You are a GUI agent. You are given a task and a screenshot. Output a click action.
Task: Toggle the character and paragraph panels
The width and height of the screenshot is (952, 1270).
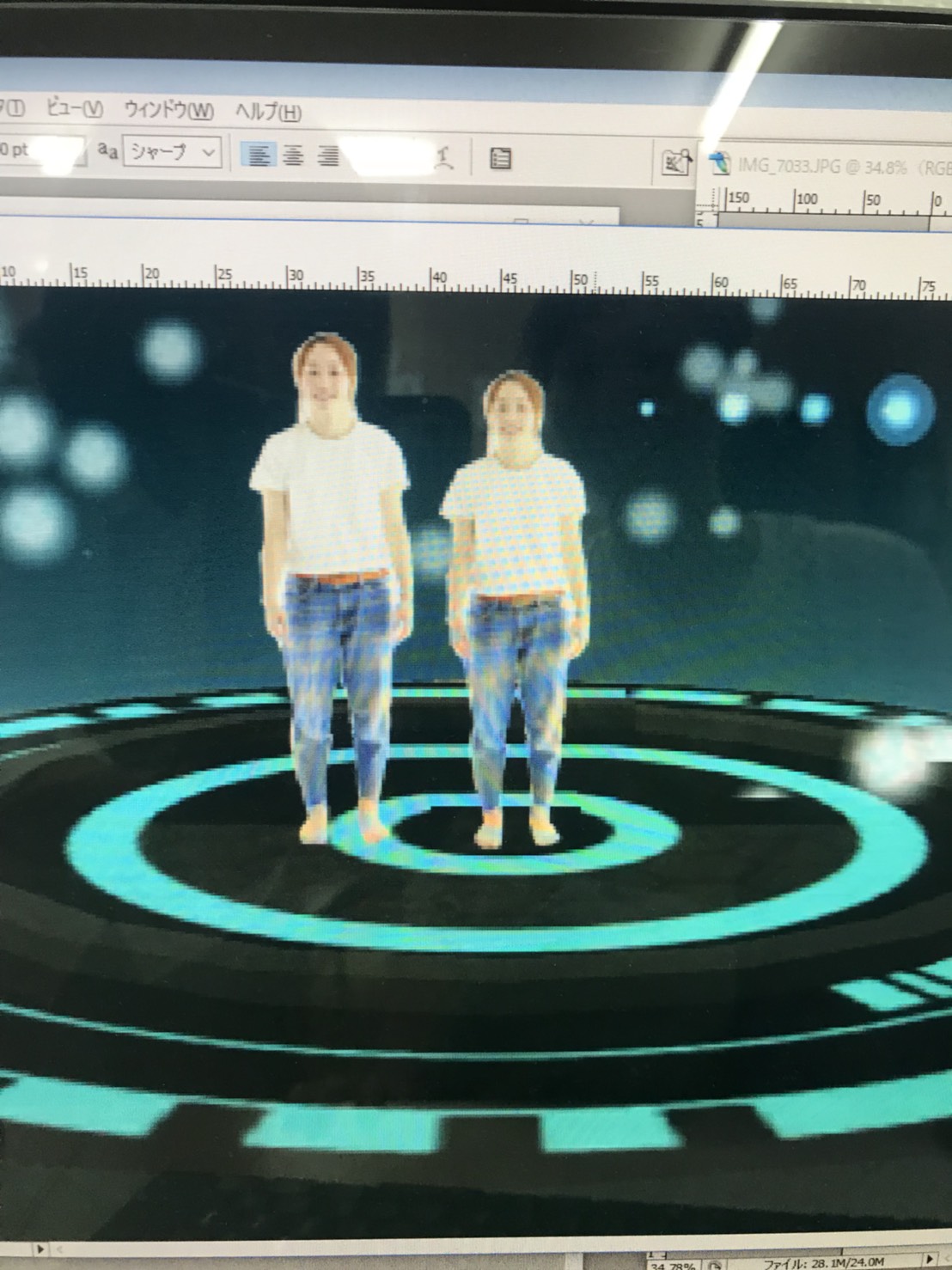tap(500, 159)
